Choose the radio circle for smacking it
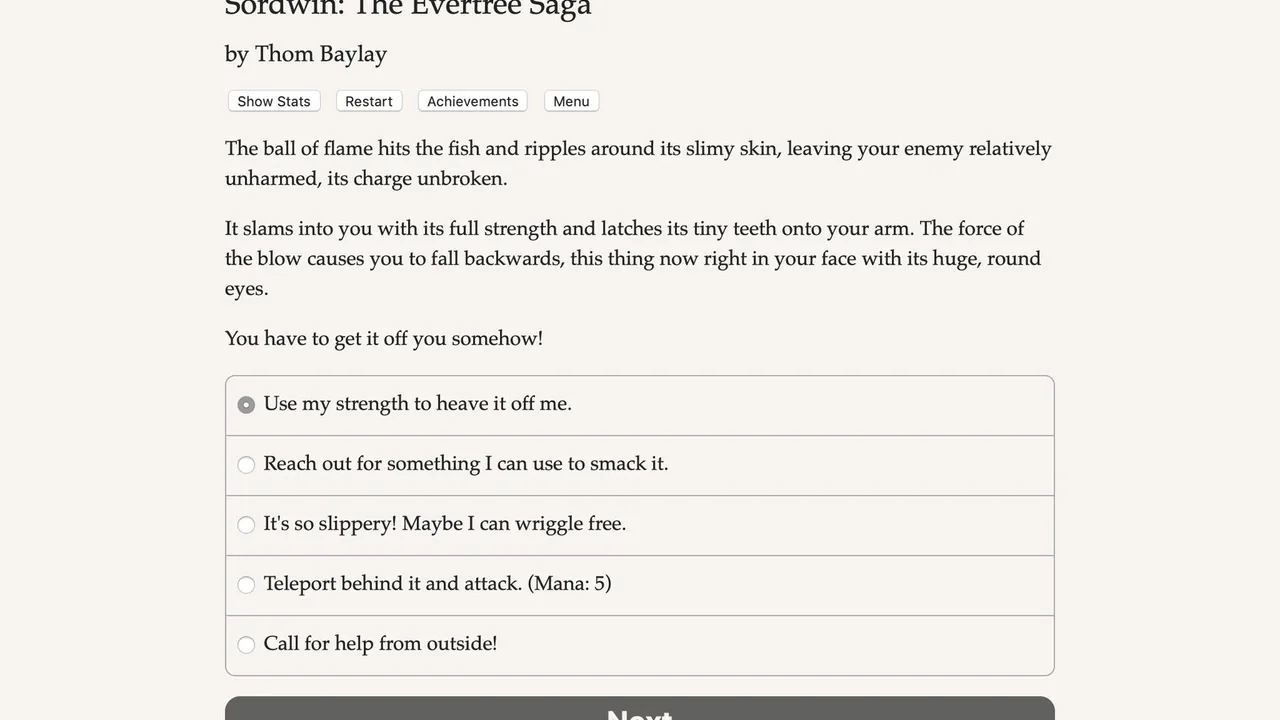Viewport: 1280px width, 720px height. [246, 465]
